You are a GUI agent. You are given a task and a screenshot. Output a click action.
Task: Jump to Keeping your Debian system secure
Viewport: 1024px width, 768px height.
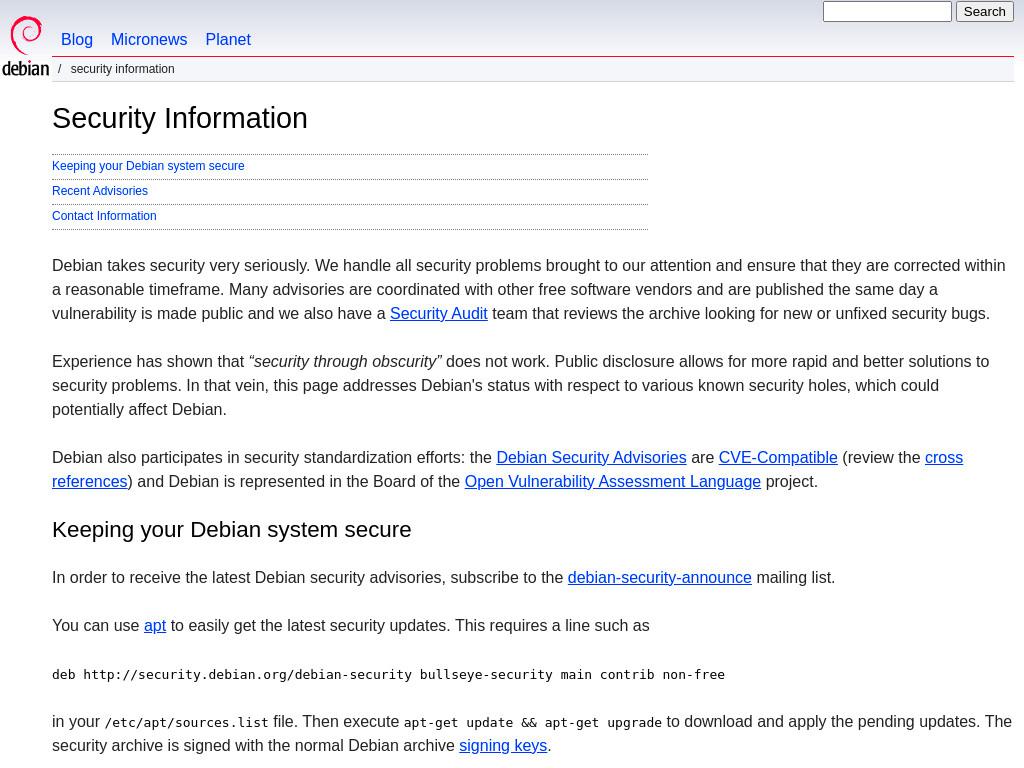[148, 166]
